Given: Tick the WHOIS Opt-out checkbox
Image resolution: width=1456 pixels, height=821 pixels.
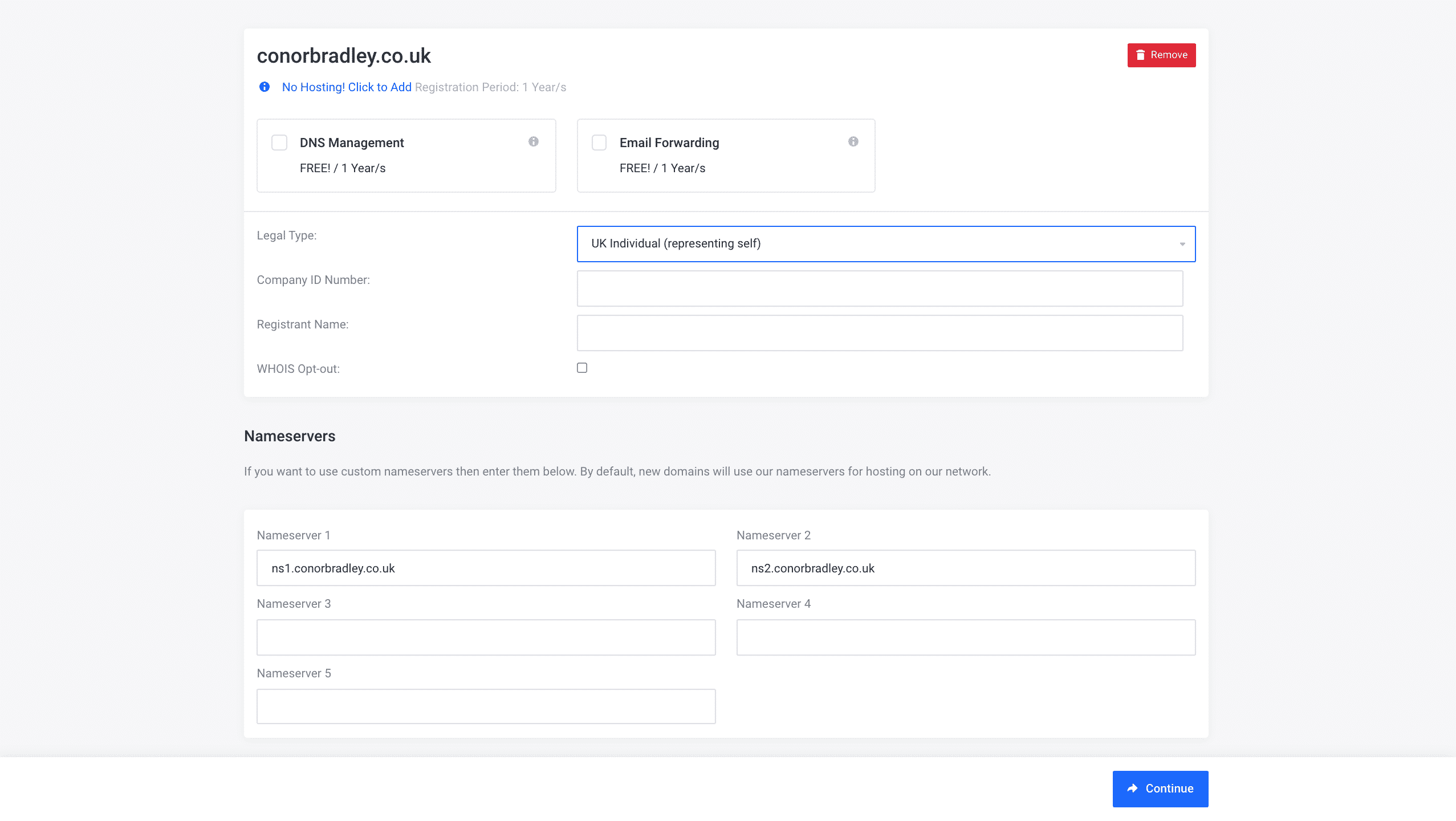Looking at the screenshot, I should click(582, 368).
